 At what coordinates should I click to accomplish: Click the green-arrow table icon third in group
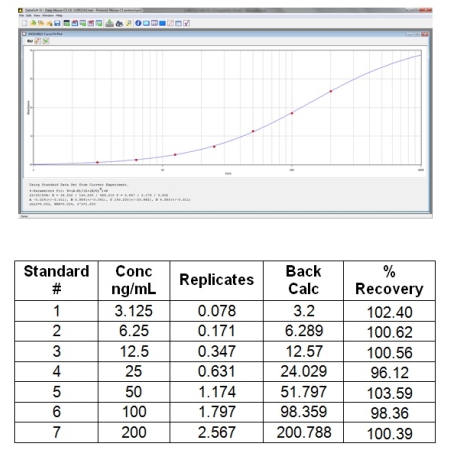click(x=83, y=23)
